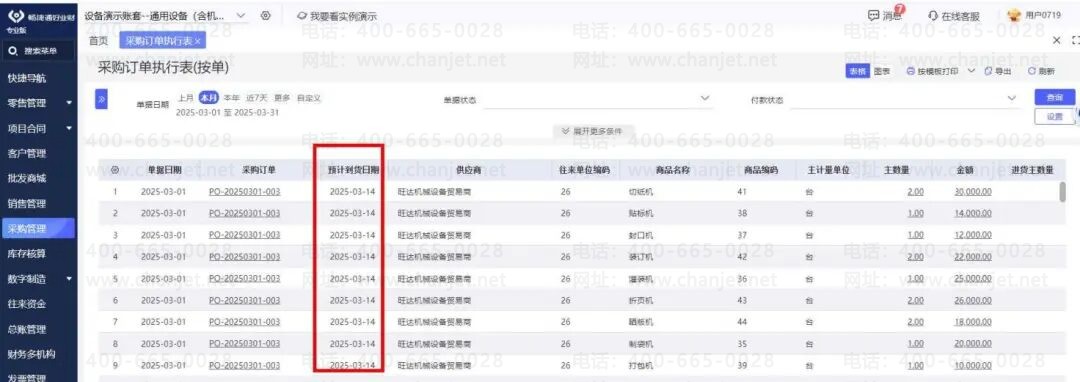Select the 自定义 custom date range
This screenshot has width=1080, height=382.
coord(309,98)
